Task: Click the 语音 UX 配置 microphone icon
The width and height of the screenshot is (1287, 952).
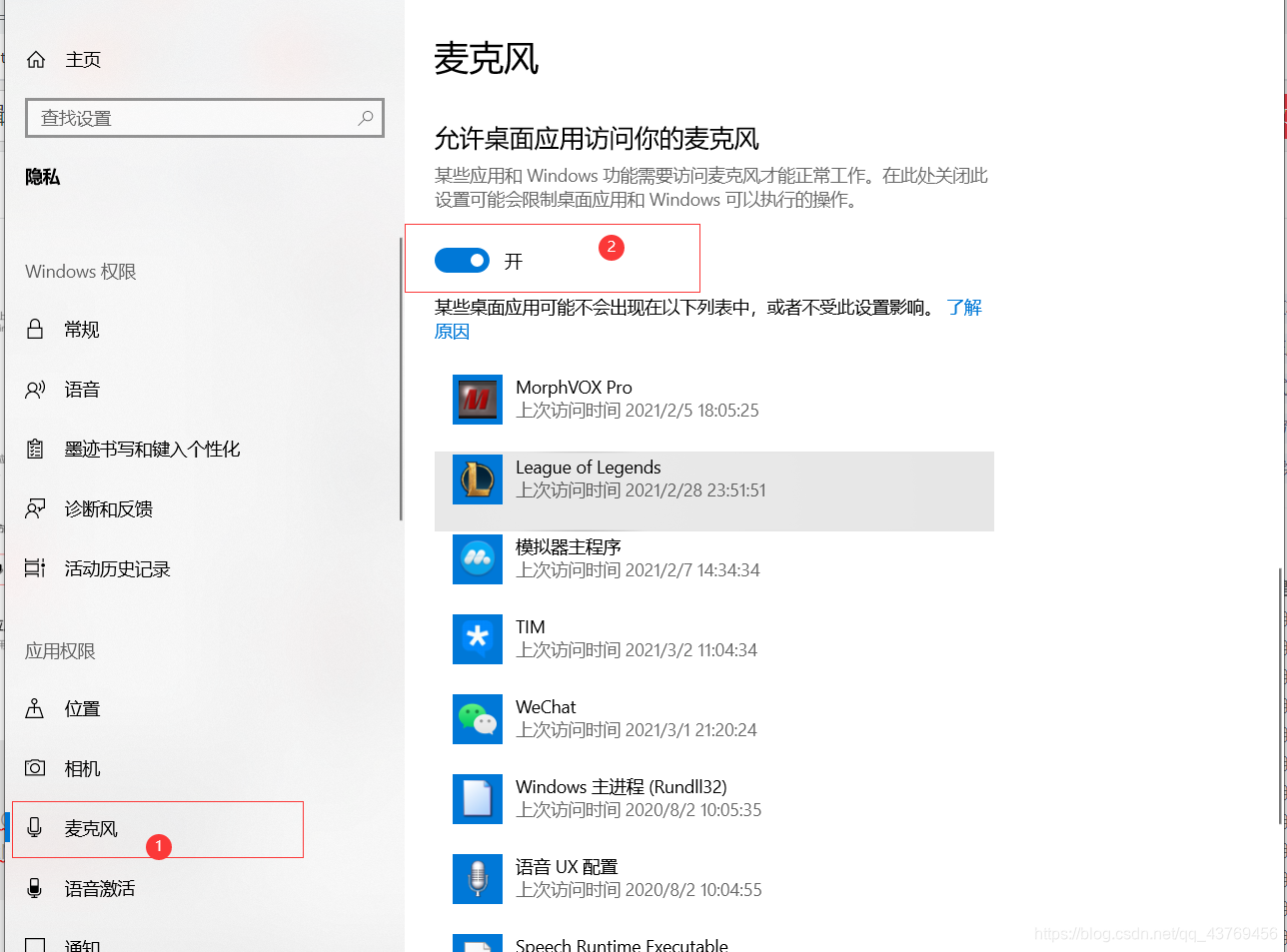Action: (x=478, y=879)
